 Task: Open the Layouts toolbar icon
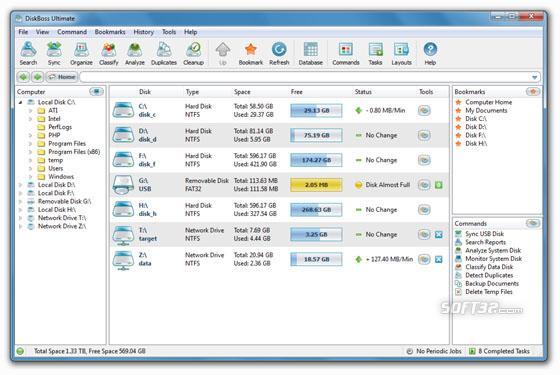pyautogui.click(x=401, y=53)
